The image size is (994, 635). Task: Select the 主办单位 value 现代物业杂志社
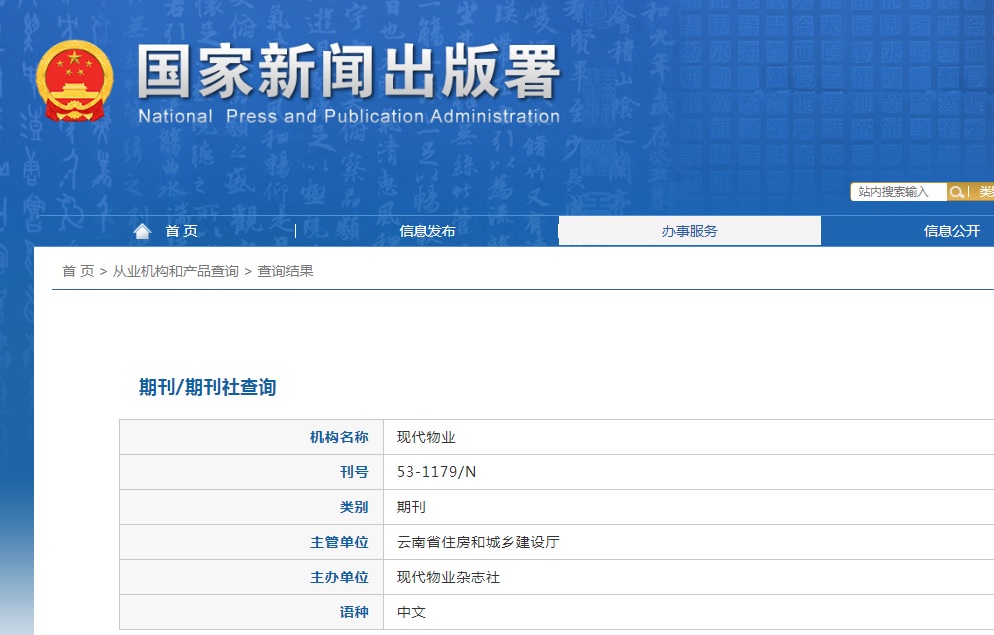(446, 577)
